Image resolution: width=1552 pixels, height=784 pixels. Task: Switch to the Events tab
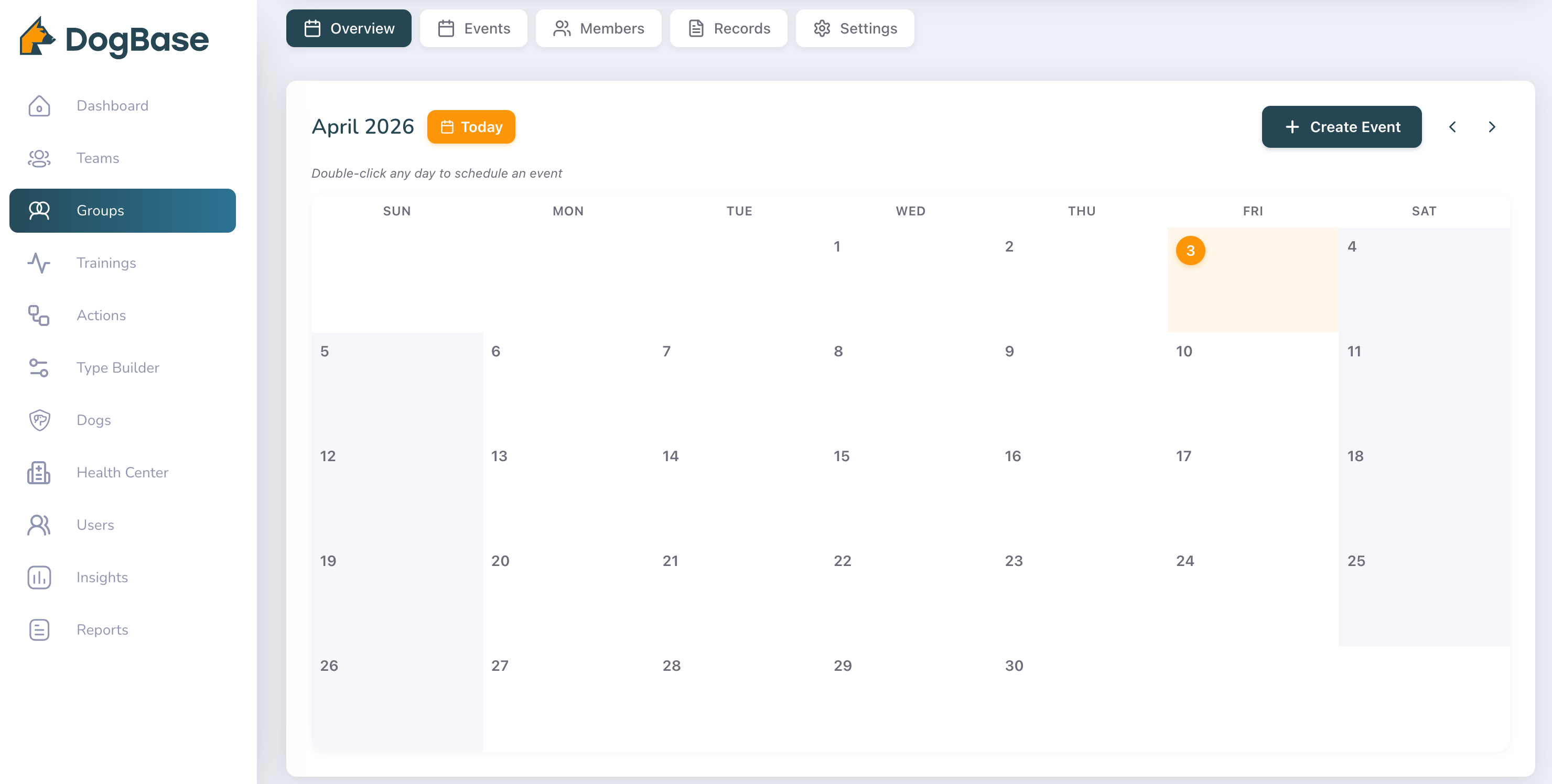(x=473, y=28)
